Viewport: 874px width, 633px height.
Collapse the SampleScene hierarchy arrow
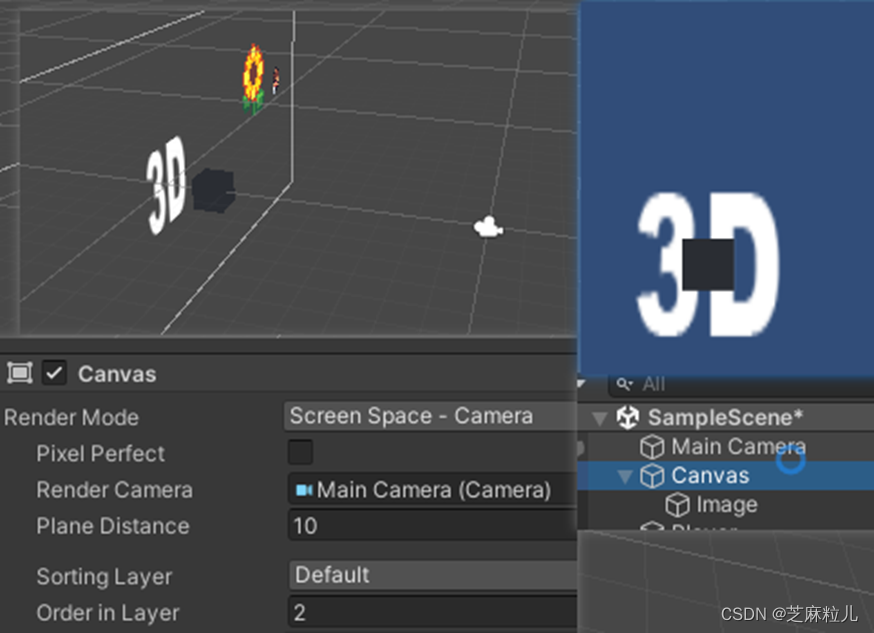600,418
